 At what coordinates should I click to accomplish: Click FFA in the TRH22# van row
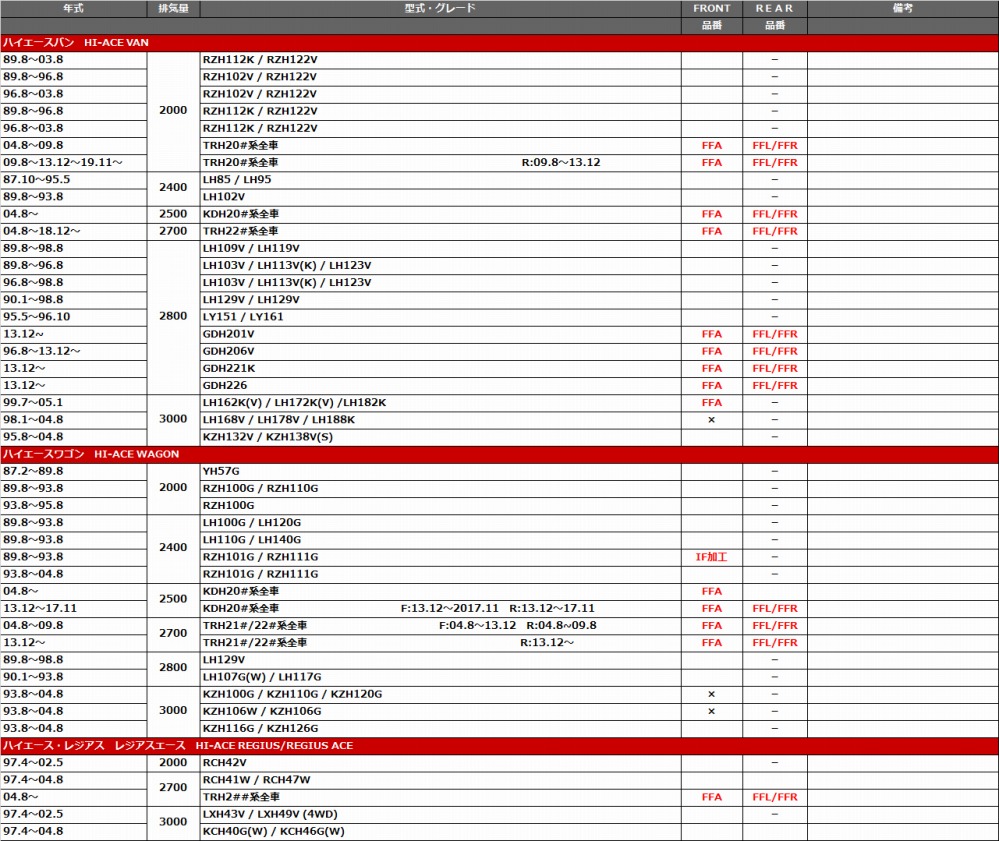point(712,231)
